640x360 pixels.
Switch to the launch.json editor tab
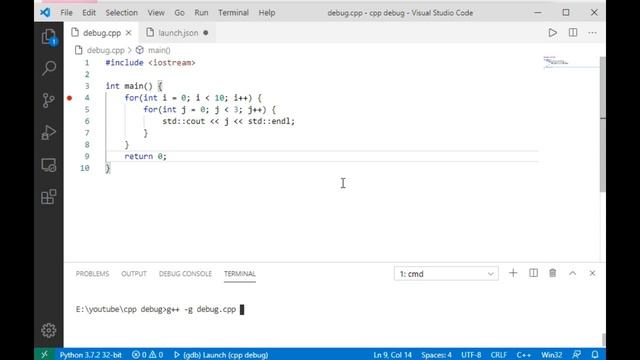tap(178, 33)
